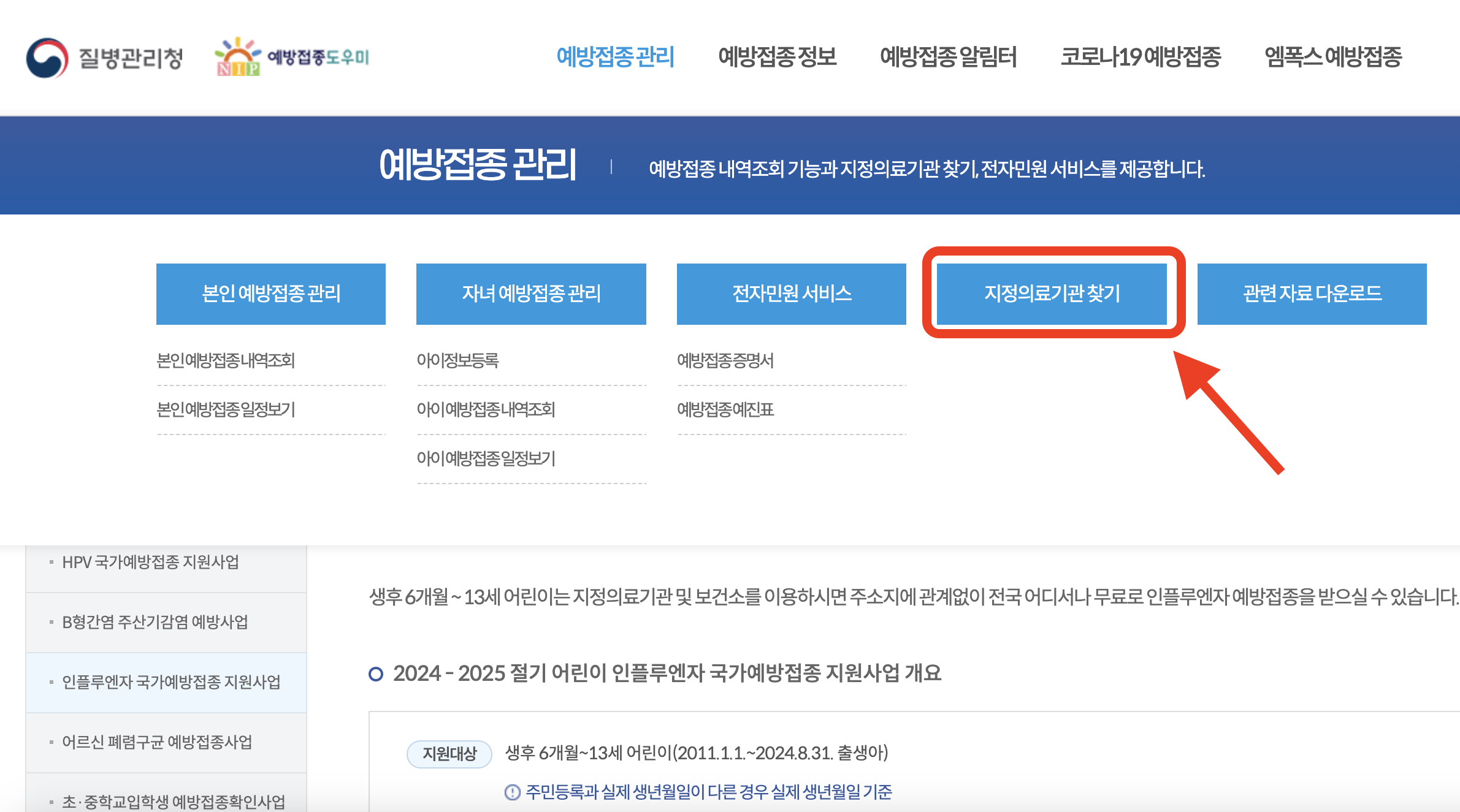Viewport: 1460px width, 812px height.
Task: Open 본인예방접종내역조회 link
Action: [225, 362]
